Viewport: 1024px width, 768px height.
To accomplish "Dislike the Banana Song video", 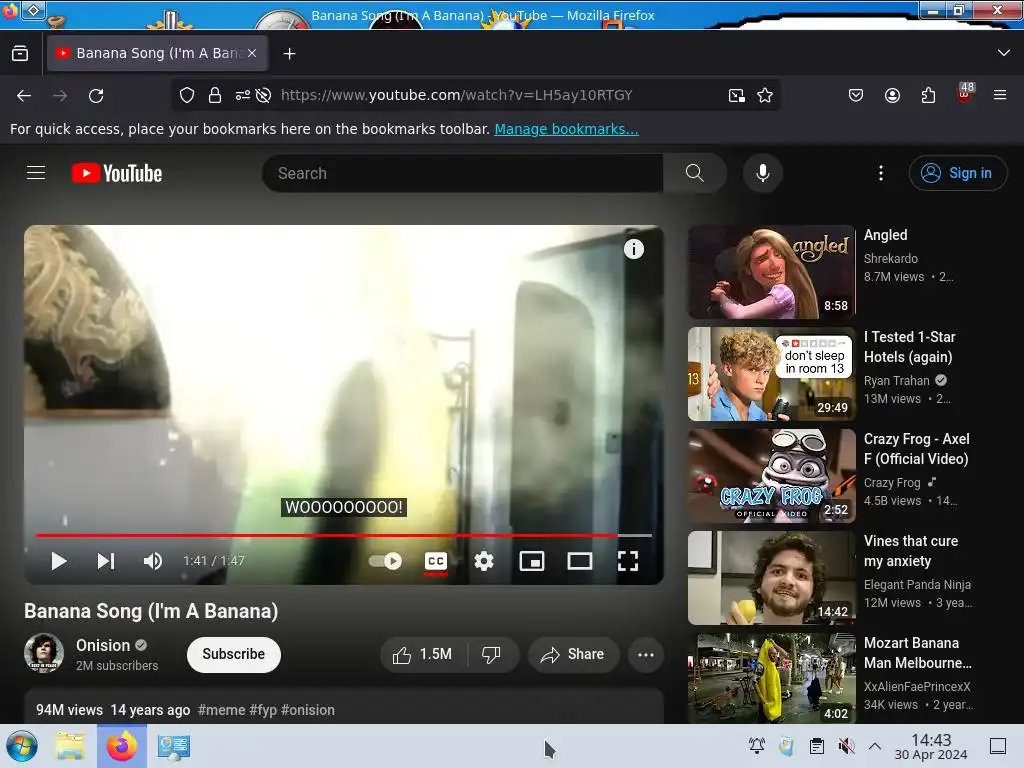I will 491,654.
